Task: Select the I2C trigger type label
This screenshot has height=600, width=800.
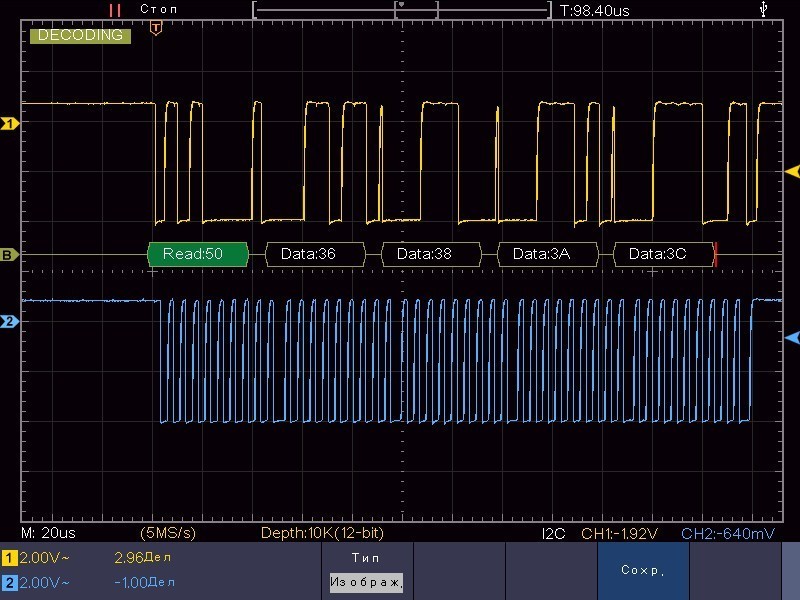Action: [553, 533]
